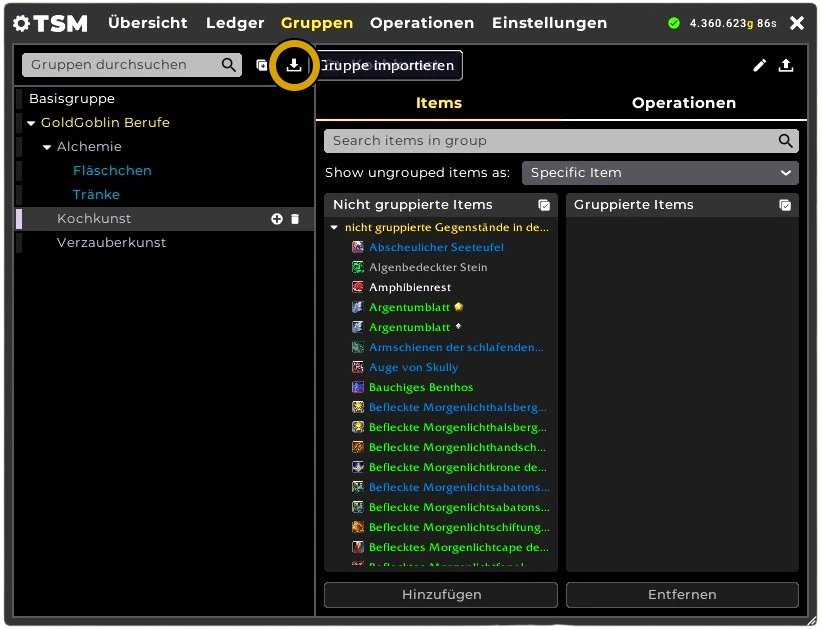
Task: Click Auge von Skully item icon
Action: [358, 367]
